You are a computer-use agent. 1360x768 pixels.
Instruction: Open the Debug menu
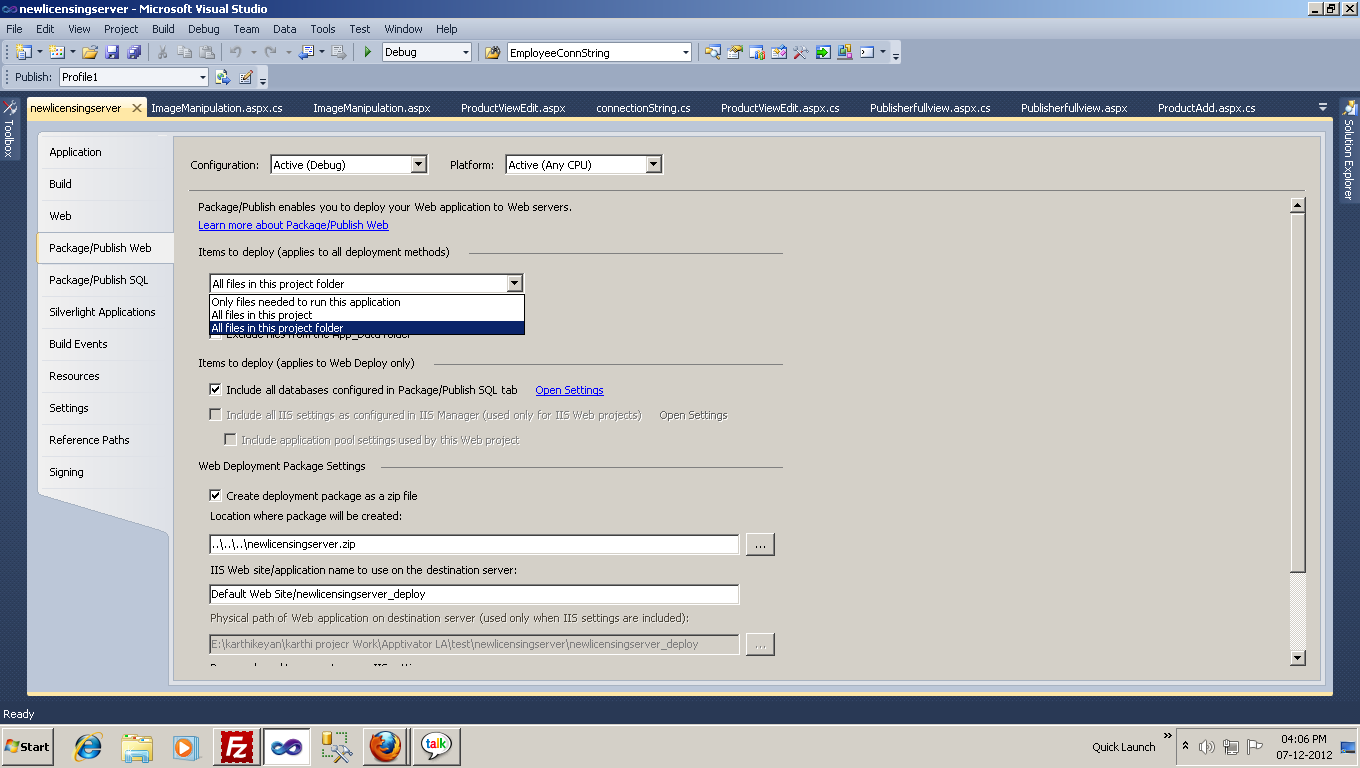pos(204,29)
